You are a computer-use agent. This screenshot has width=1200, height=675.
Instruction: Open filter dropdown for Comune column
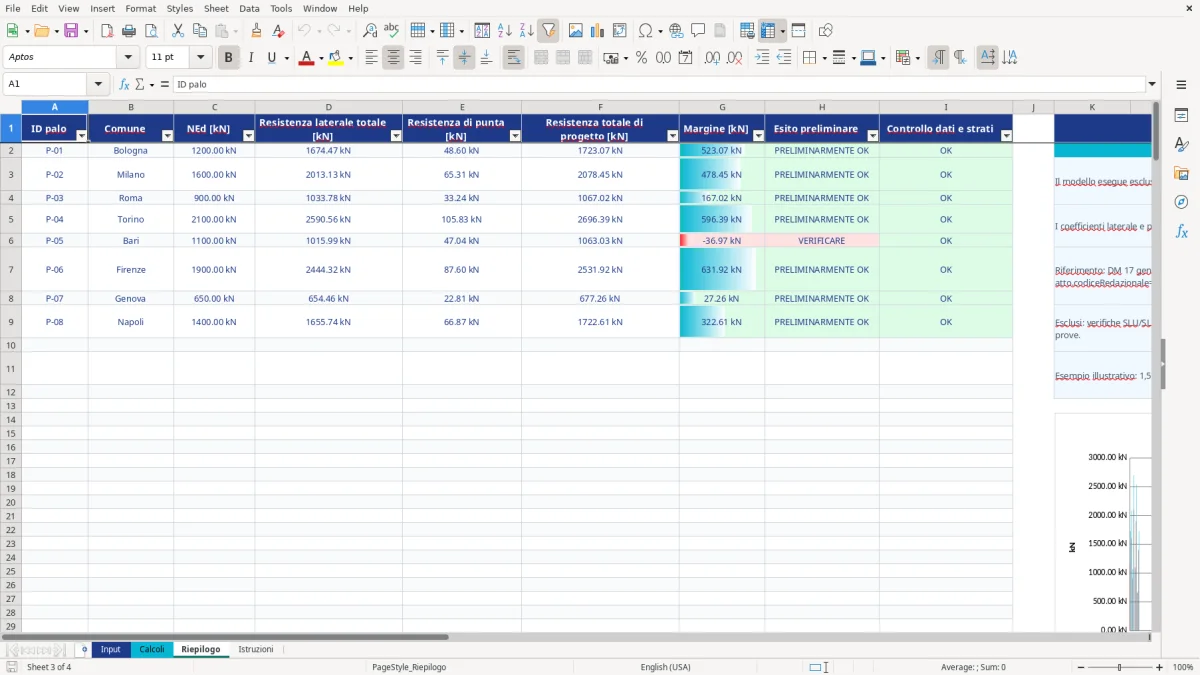pyautogui.click(x=167, y=135)
